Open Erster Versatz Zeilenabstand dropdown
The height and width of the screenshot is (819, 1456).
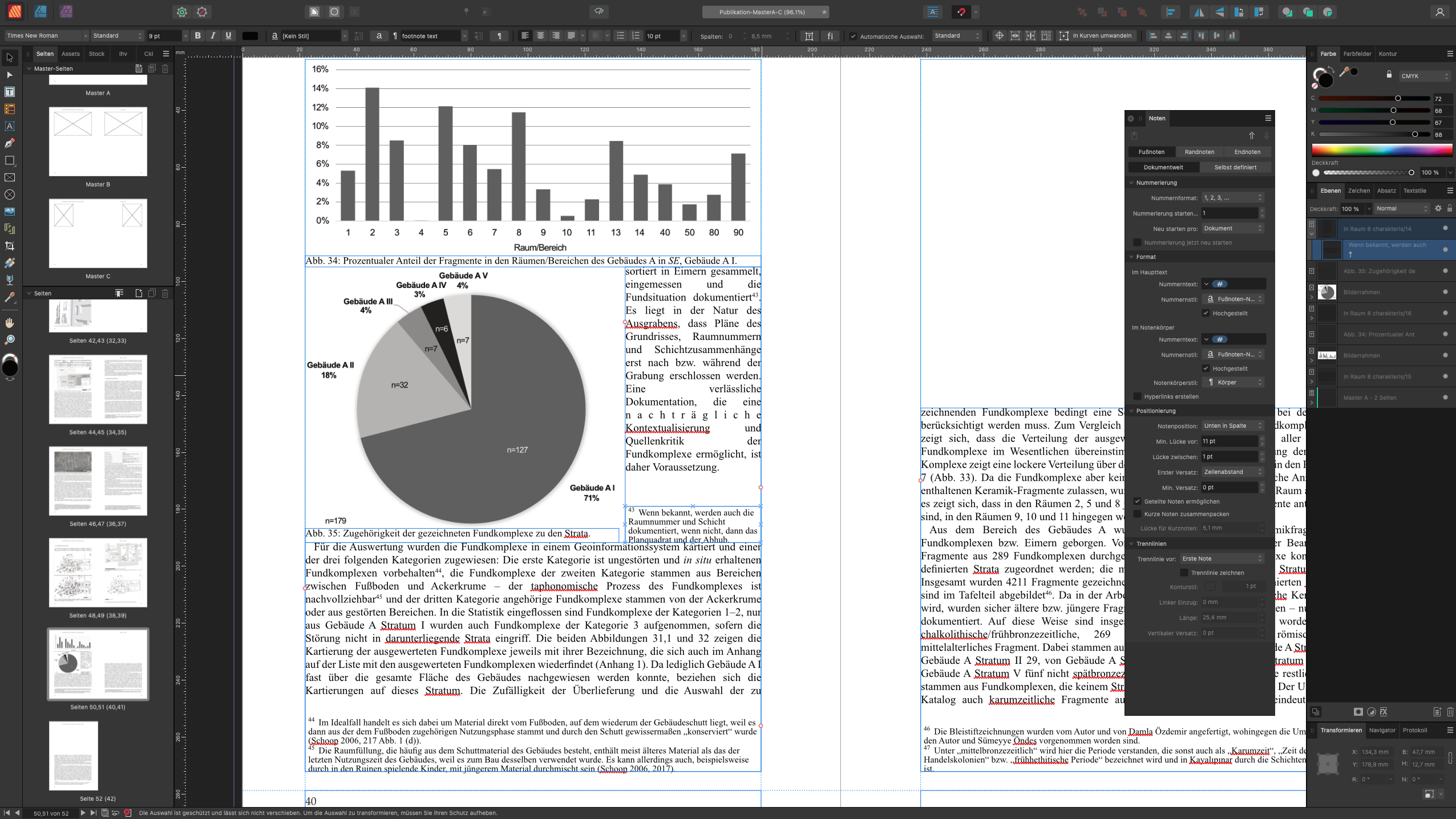pos(1232,472)
